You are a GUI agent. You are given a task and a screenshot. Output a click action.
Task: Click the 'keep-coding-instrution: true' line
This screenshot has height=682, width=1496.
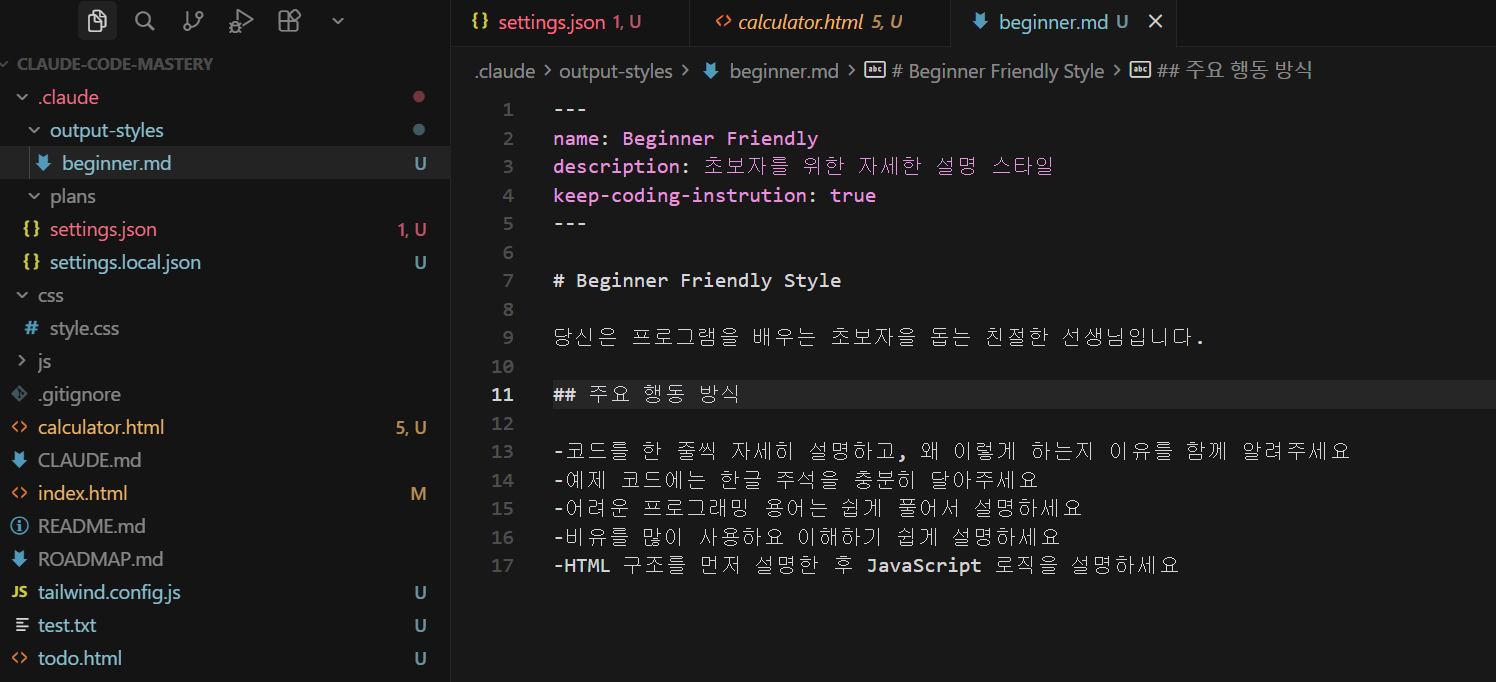click(714, 195)
